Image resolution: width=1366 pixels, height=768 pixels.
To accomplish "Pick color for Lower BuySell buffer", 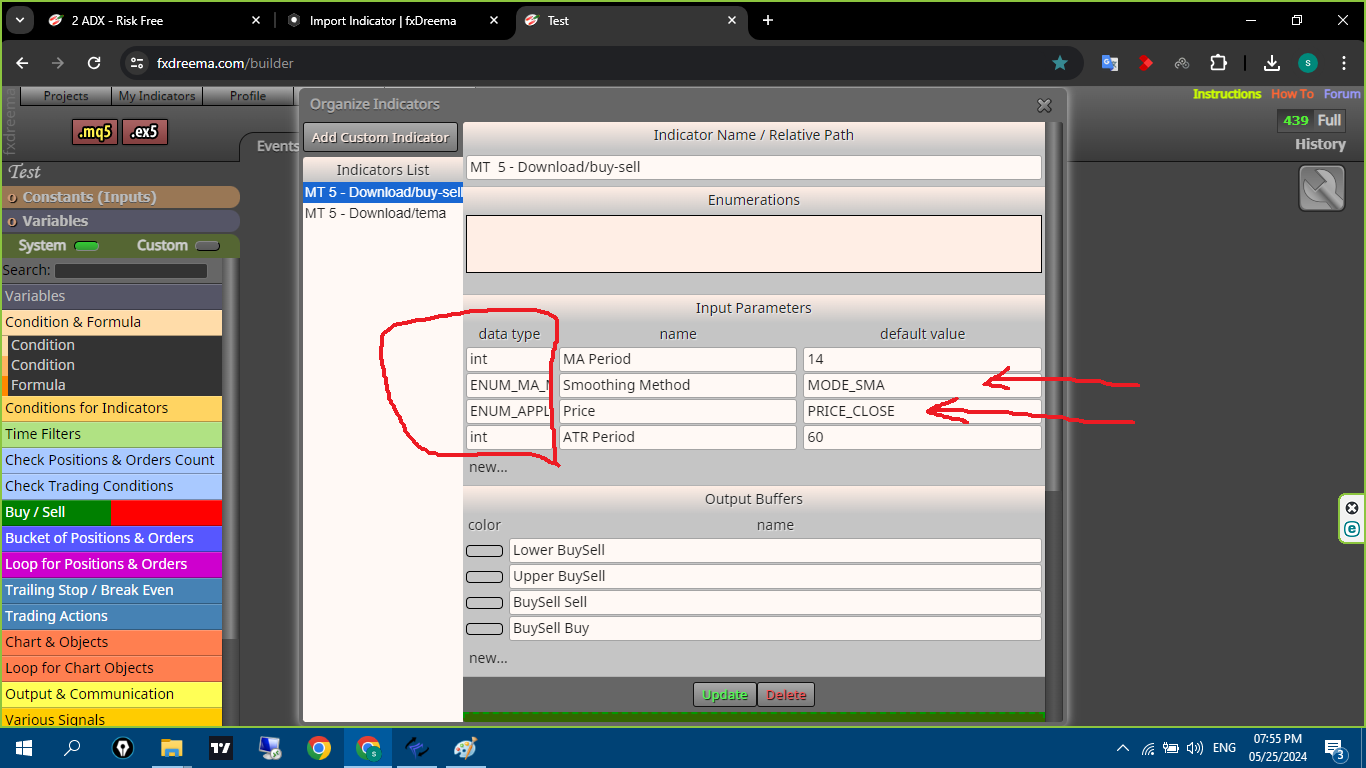I will (485, 551).
